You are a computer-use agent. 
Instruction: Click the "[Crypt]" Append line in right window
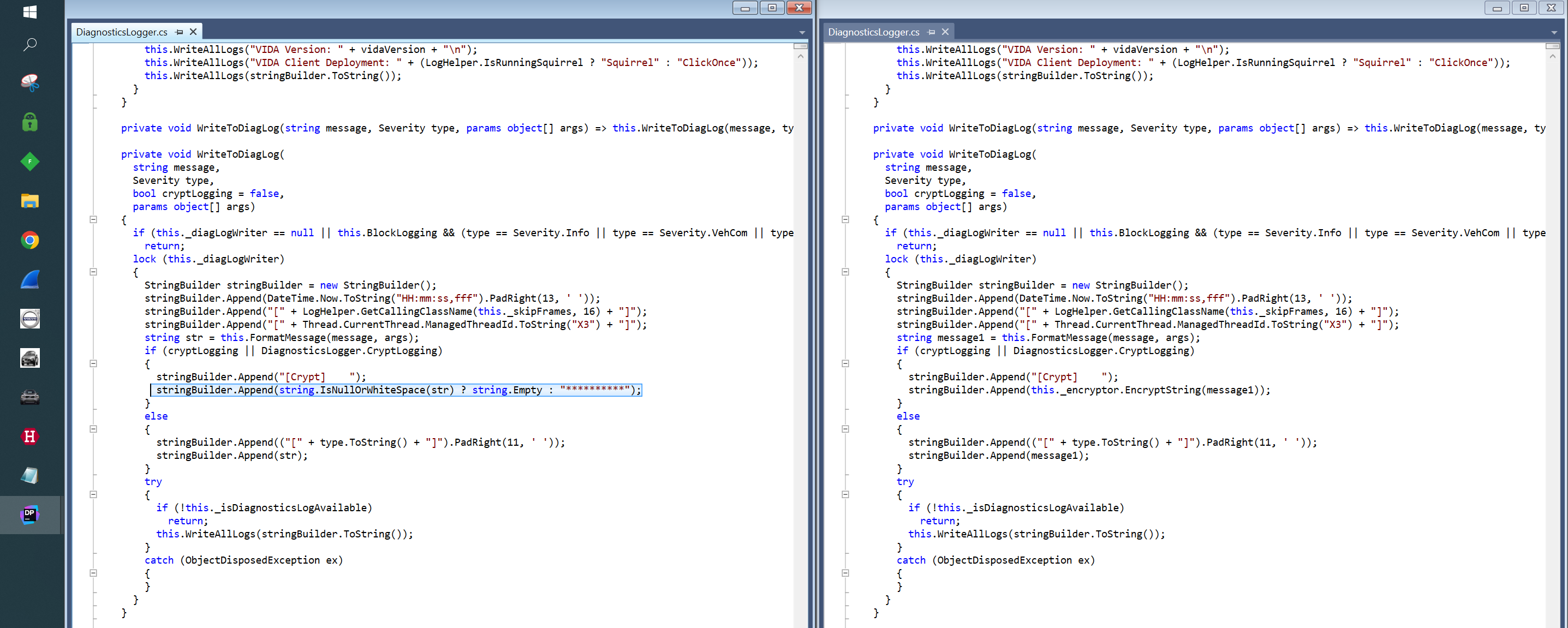point(1013,377)
